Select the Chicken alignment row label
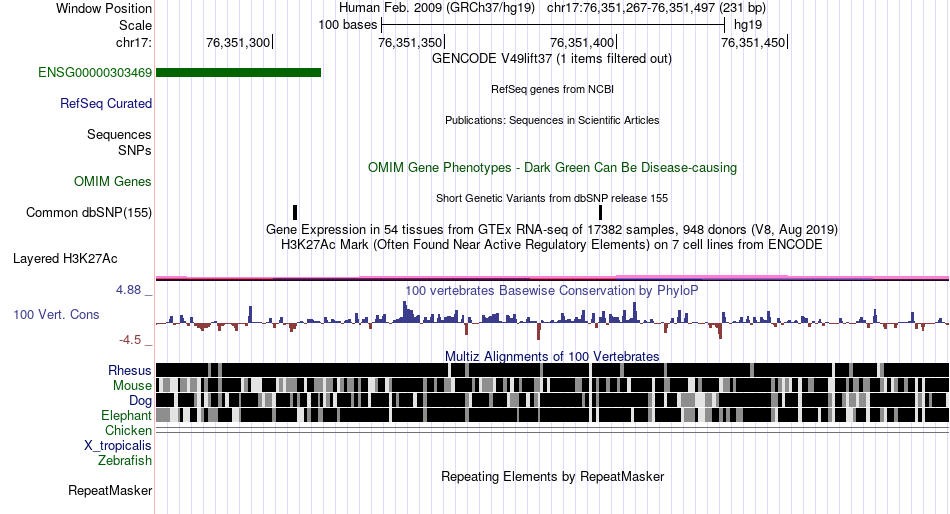The width and height of the screenshot is (950, 514). pos(128,430)
